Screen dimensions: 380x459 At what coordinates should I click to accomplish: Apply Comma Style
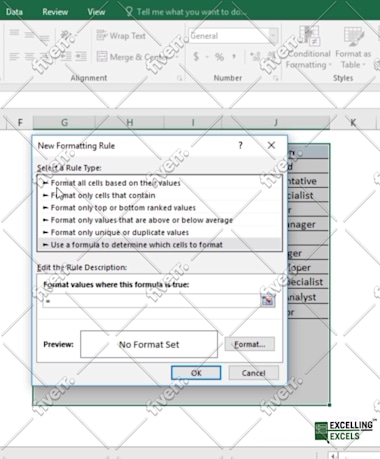(x=234, y=57)
